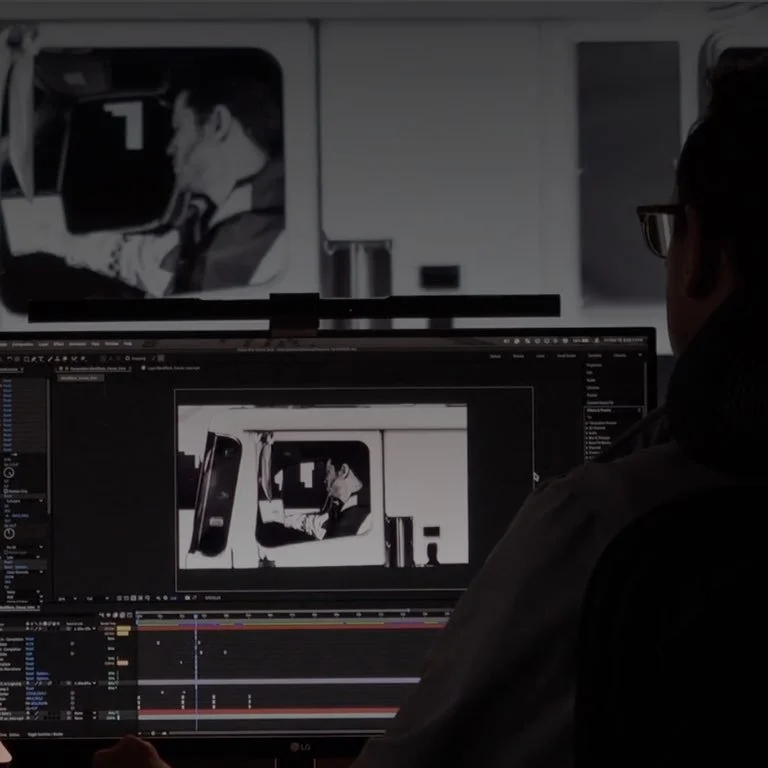The image size is (768, 768).
Task: Select the Pen tool
Action: click(34, 359)
